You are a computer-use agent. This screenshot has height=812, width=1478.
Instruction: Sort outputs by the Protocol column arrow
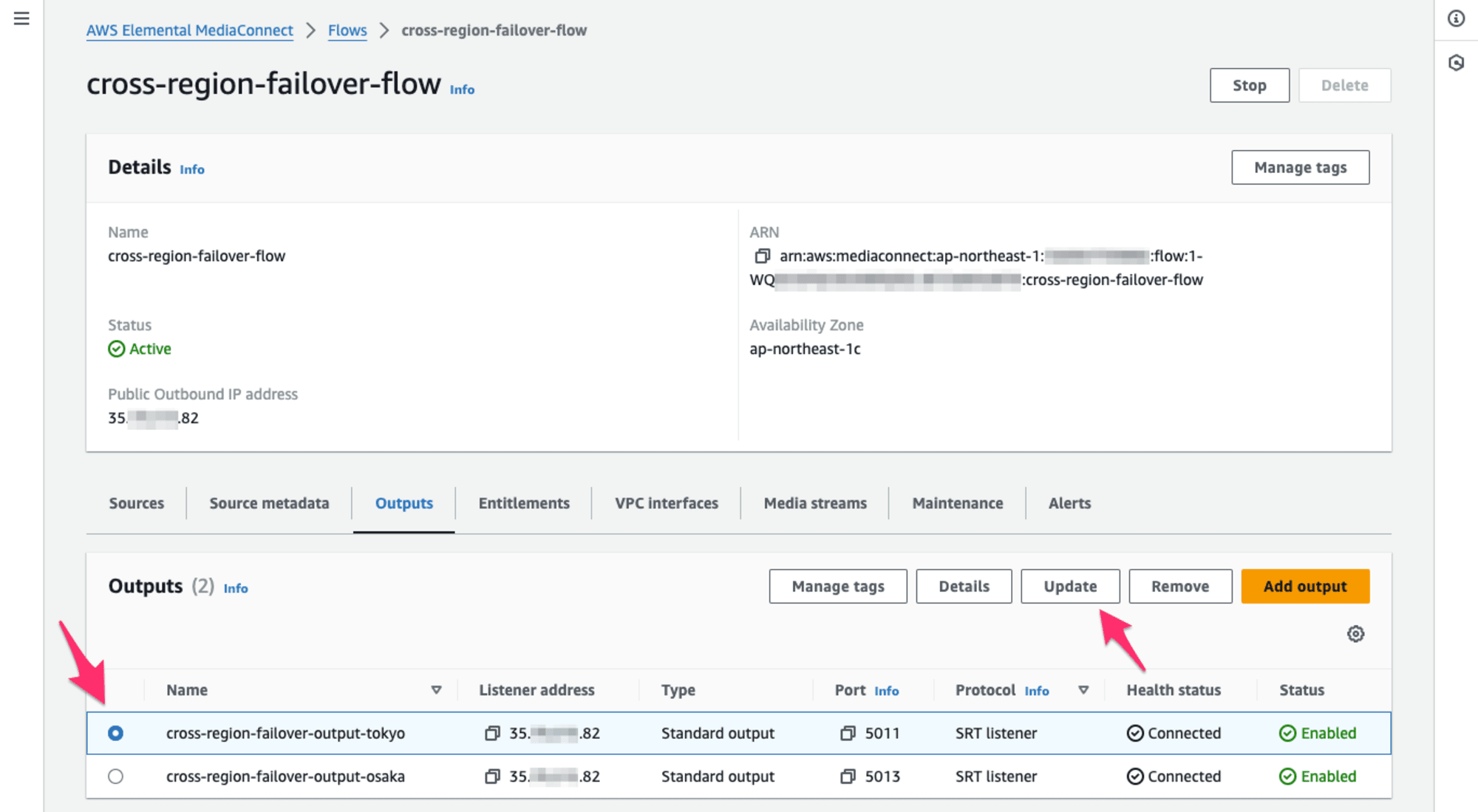(1083, 690)
